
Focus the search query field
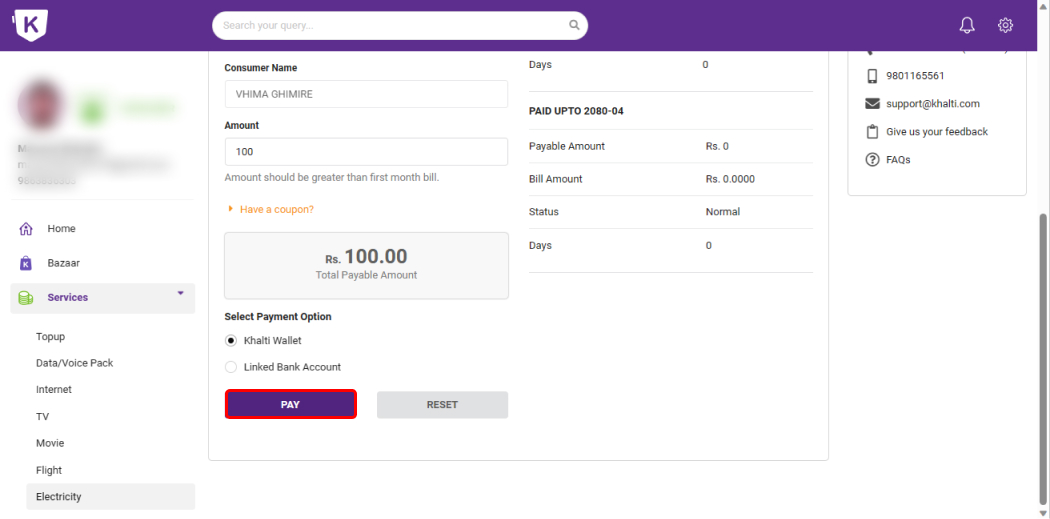point(400,25)
